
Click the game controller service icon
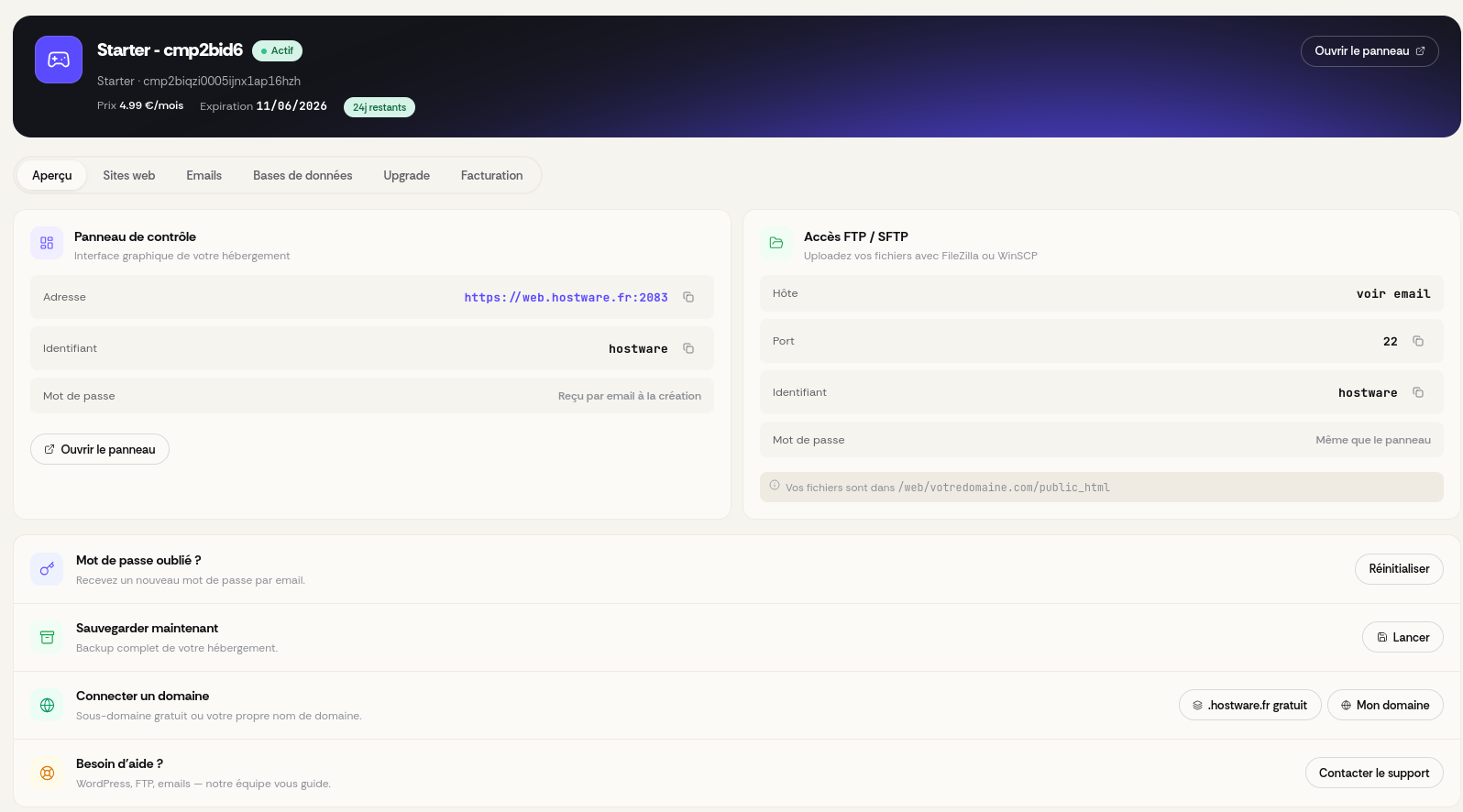[59, 60]
